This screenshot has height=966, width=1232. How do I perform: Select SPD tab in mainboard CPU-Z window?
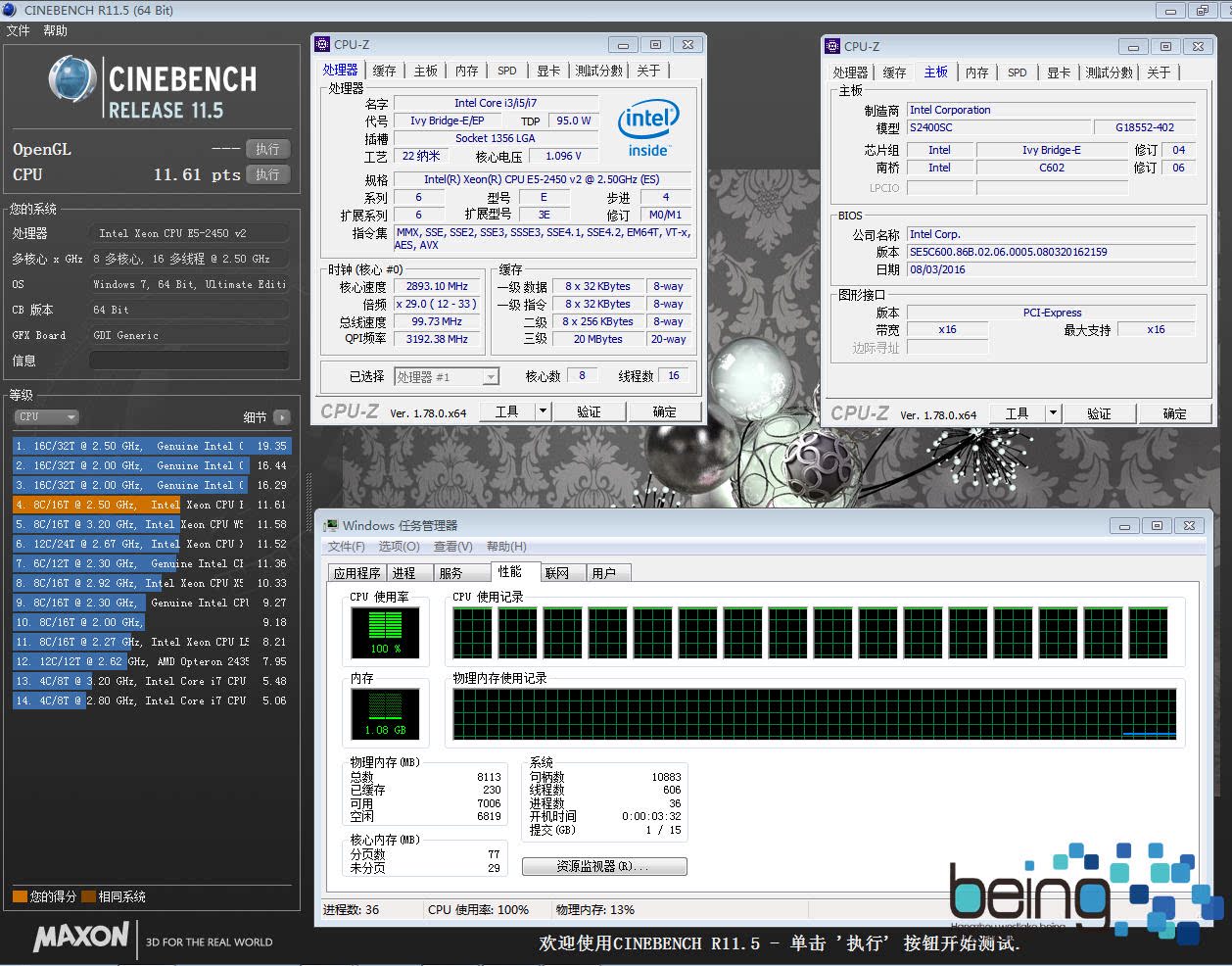1018,72
